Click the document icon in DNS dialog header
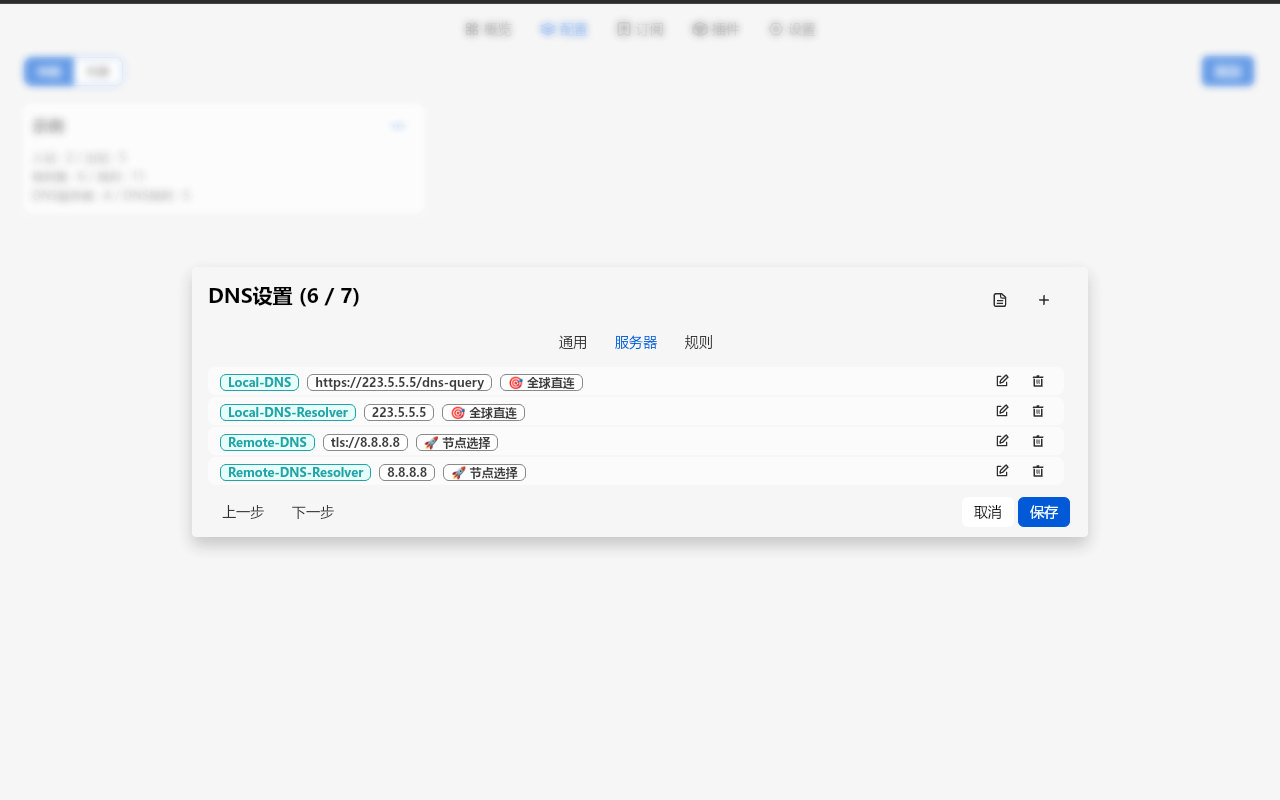The width and height of the screenshot is (1280, 800). click(x=1000, y=300)
